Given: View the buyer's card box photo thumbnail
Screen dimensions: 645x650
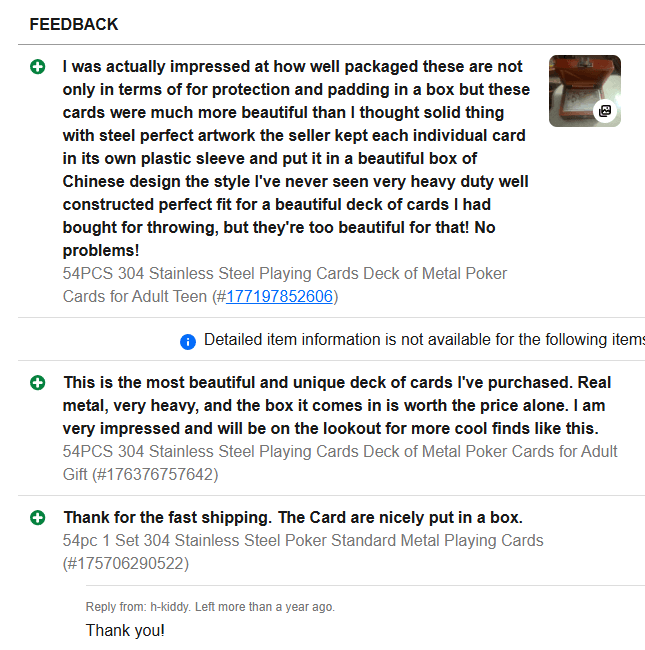Looking at the screenshot, I should 585,91.
